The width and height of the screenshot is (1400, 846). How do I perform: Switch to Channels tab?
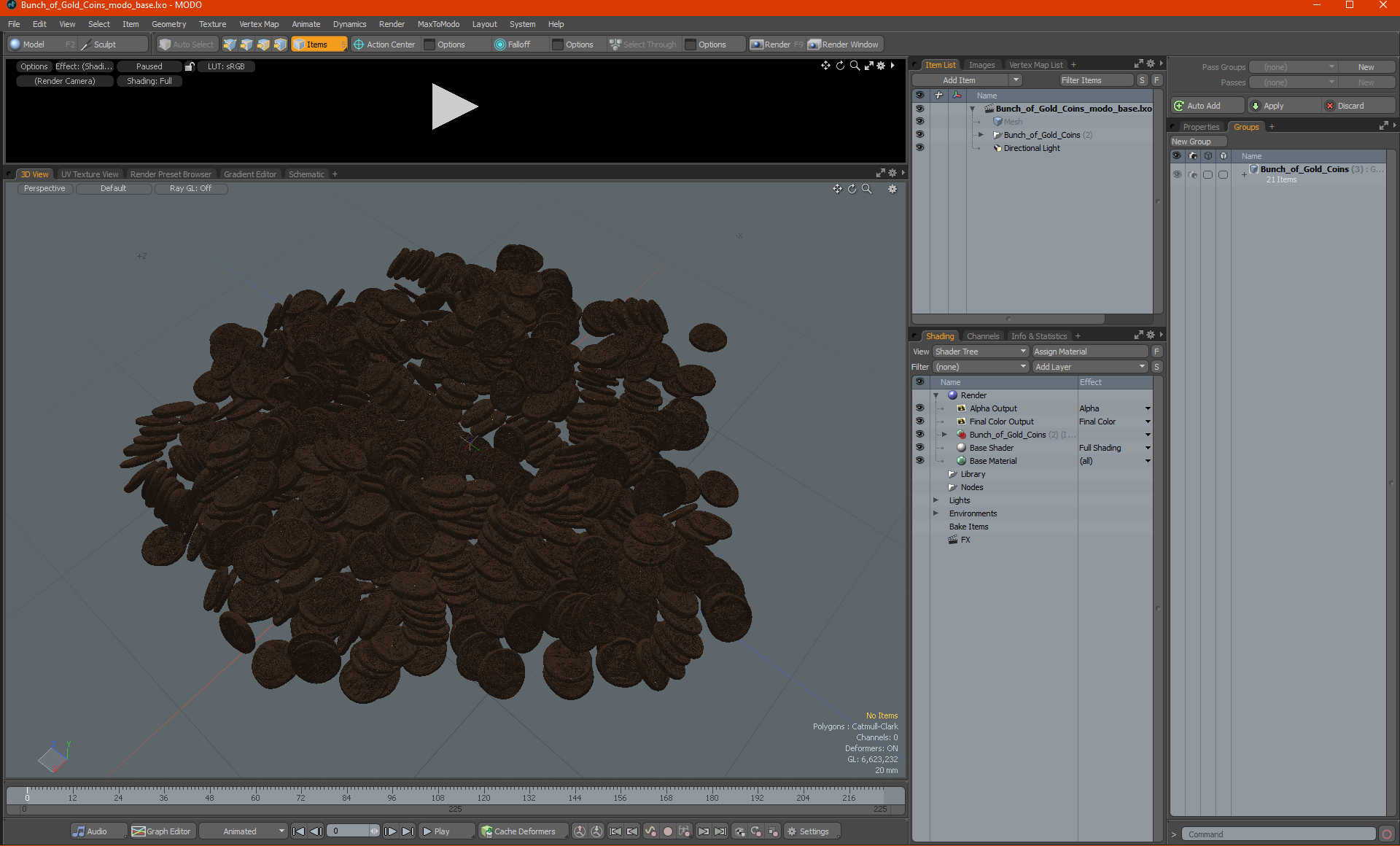pyautogui.click(x=983, y=336)
